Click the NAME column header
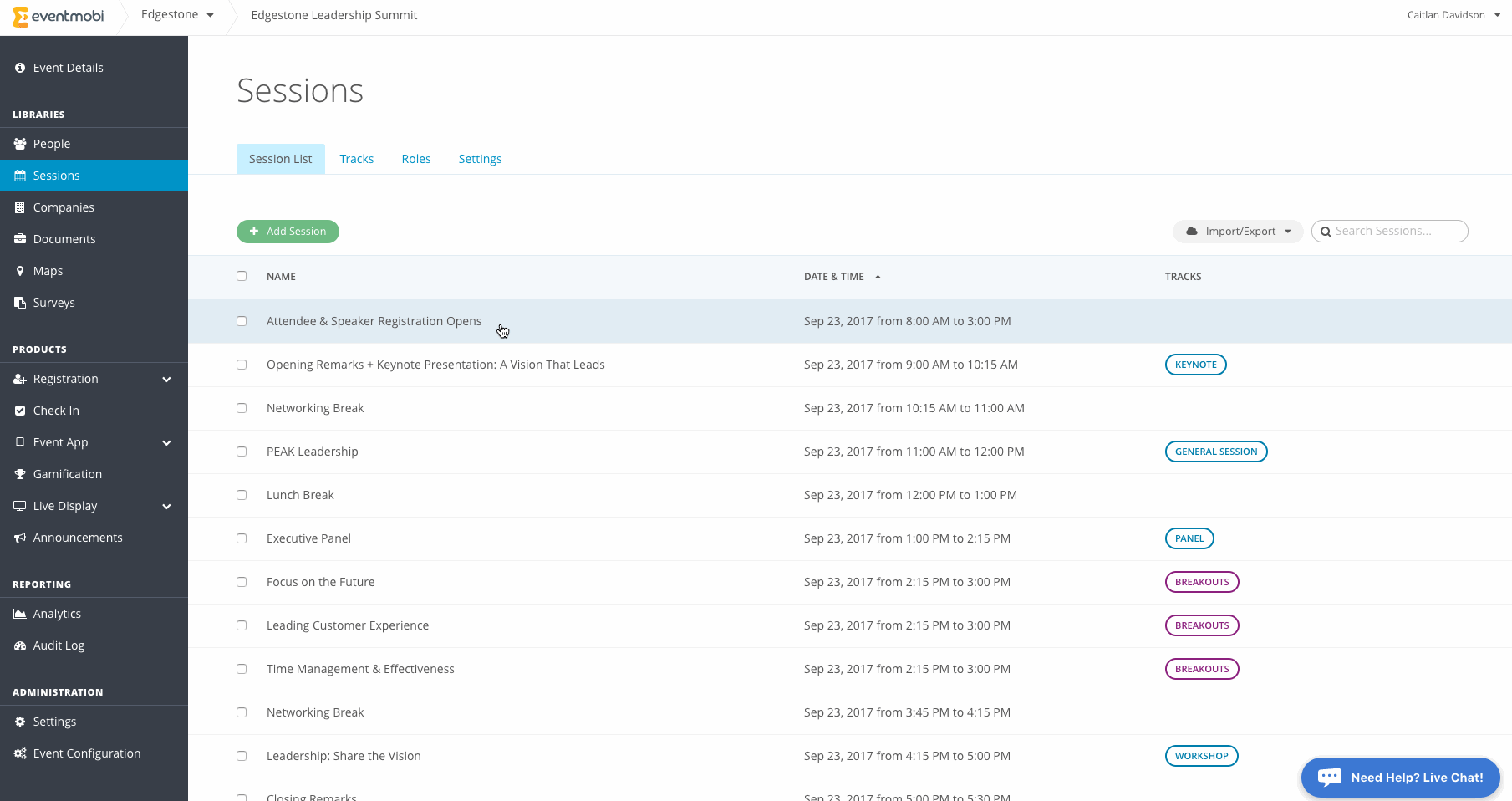This screenshot has height=801, width=1512. (281, 277)
